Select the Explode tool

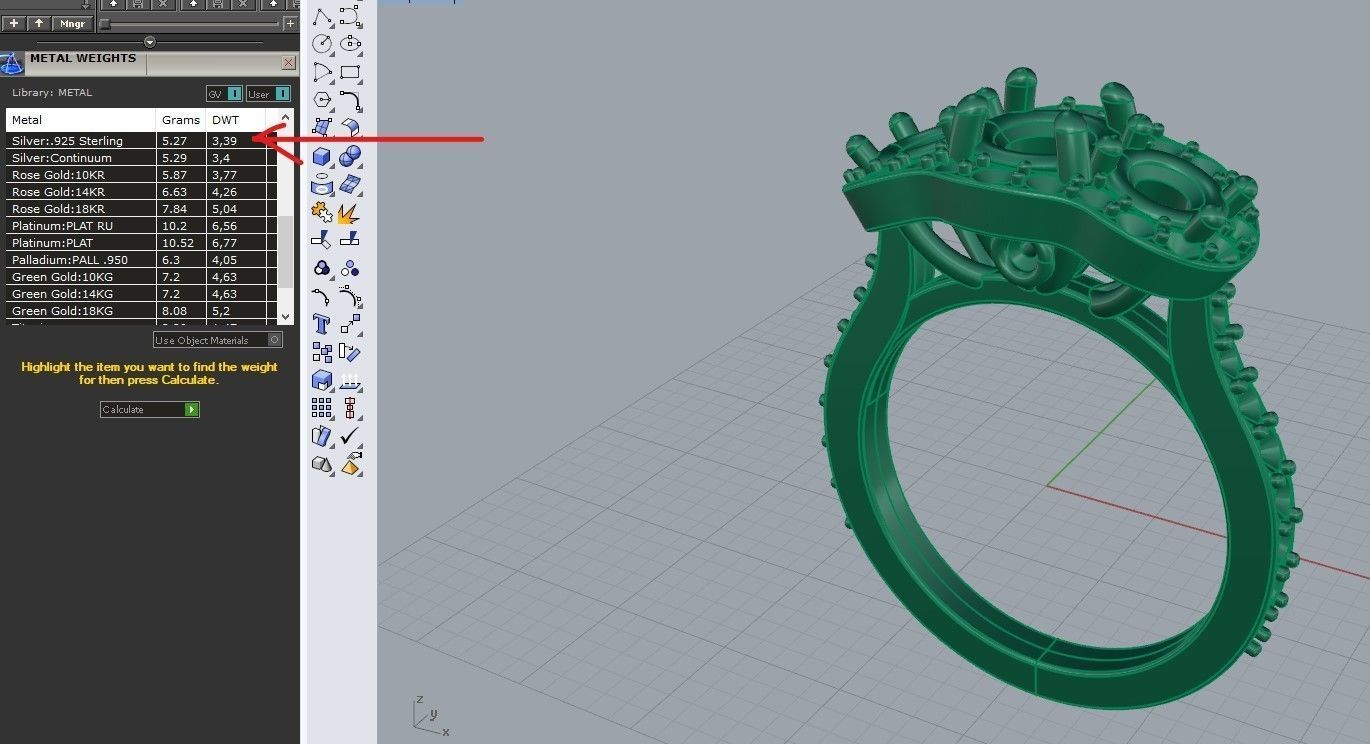(350, 213)
